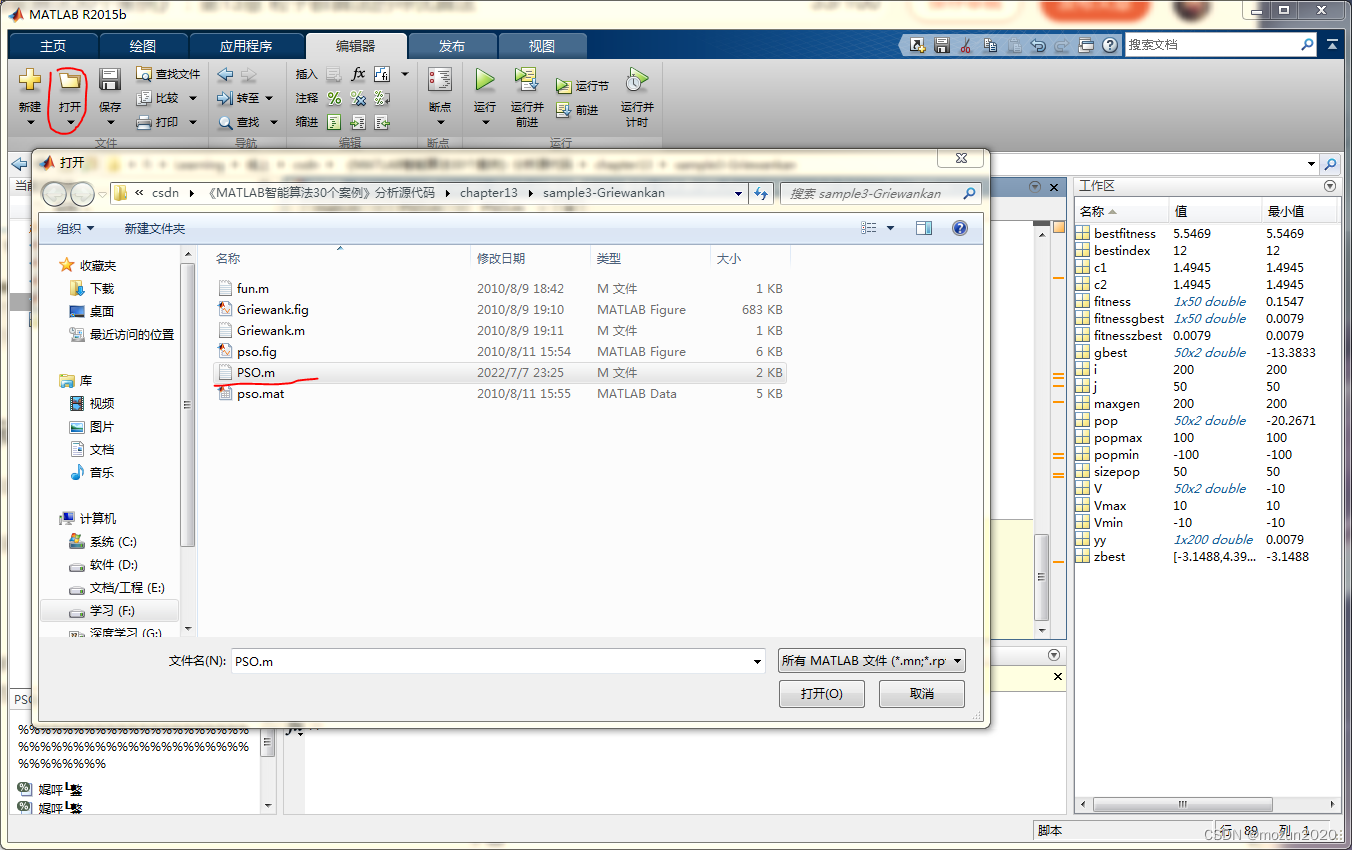
Task: Toggle the preview pane in the Open dialog
Action: point(924,228)
